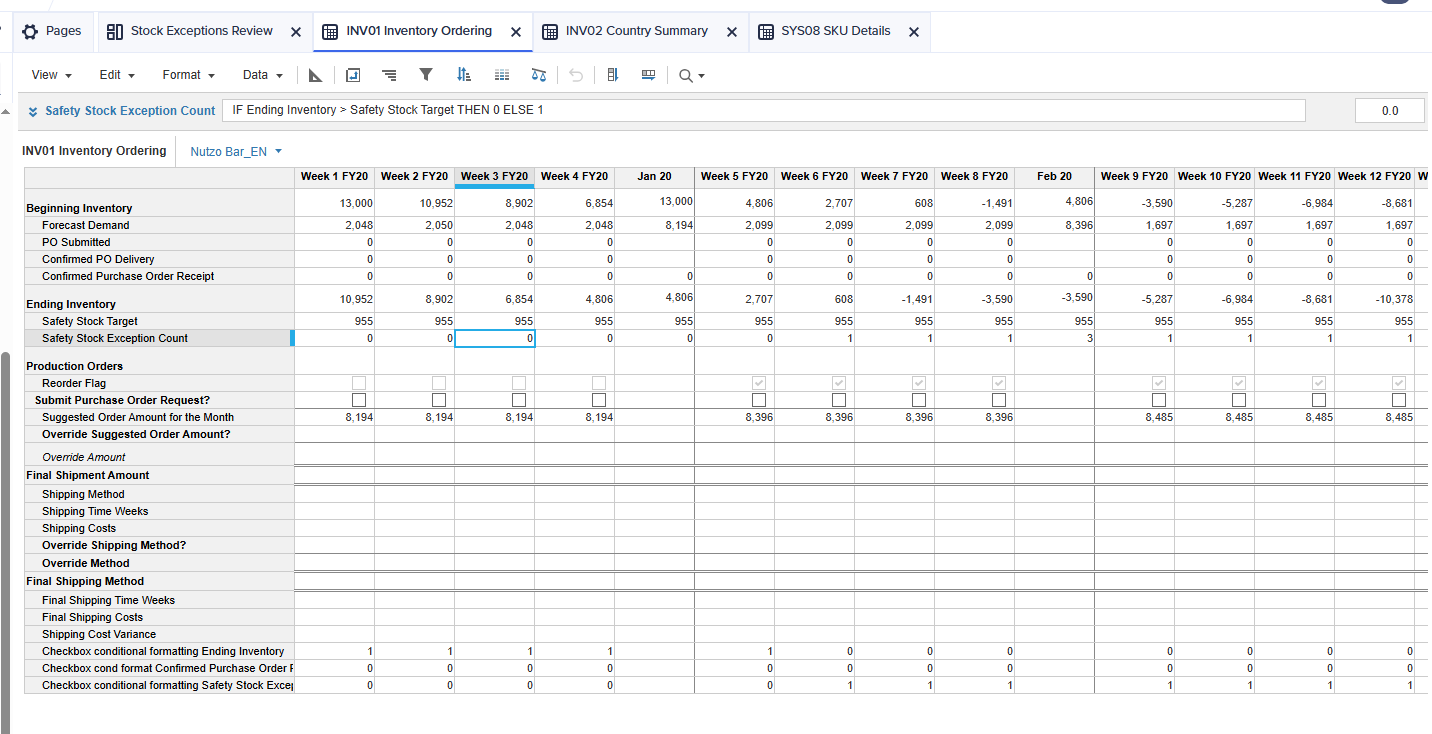The width and height of the screenshot is (1432, 734).
Task: Click the undo arrow icon
Action: [575, 75]
